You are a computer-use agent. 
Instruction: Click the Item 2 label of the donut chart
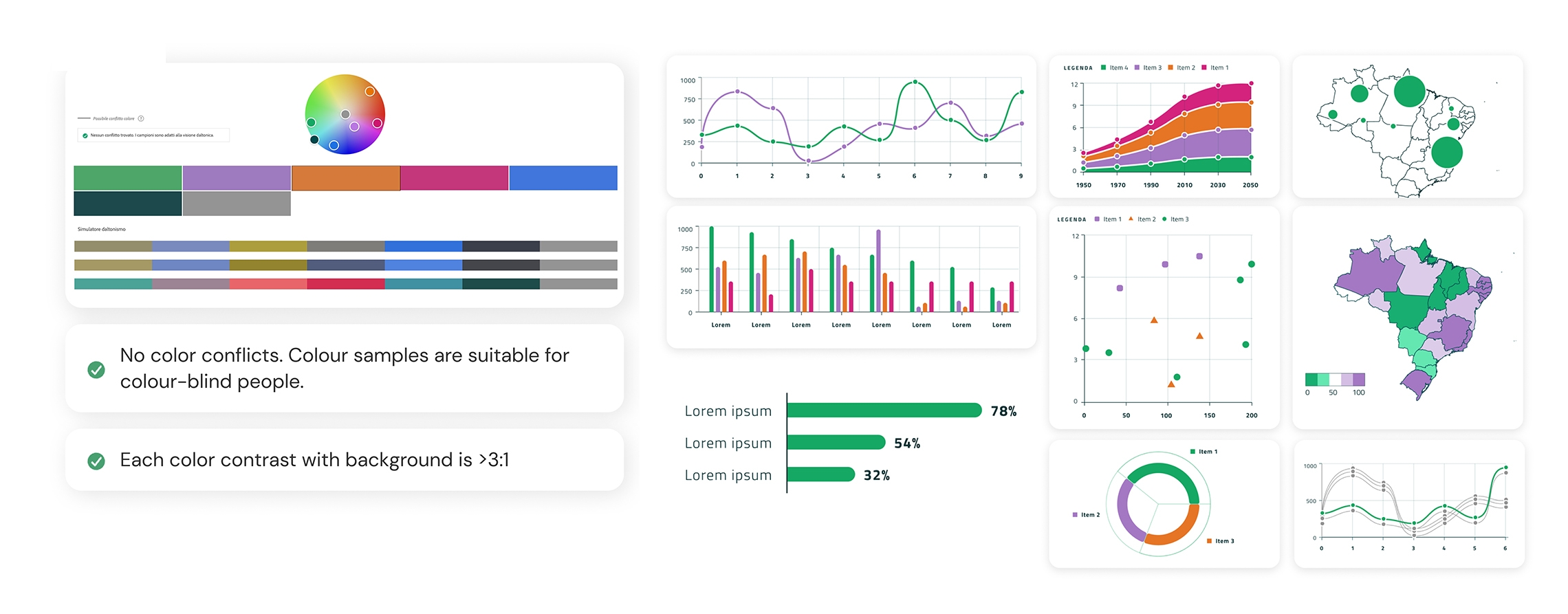click(1086, 515)
